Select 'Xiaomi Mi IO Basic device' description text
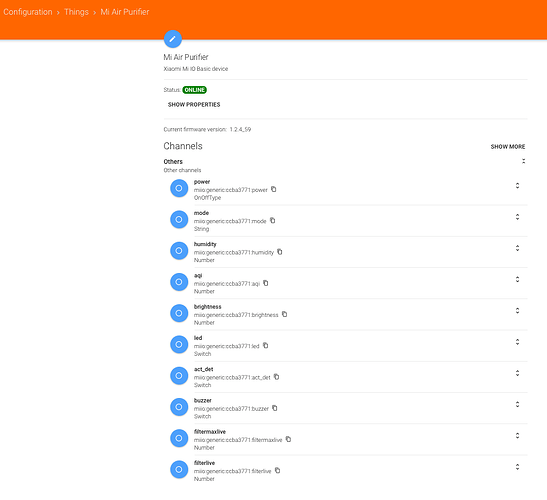Screen dimensions: 547x500 (196, 69)
